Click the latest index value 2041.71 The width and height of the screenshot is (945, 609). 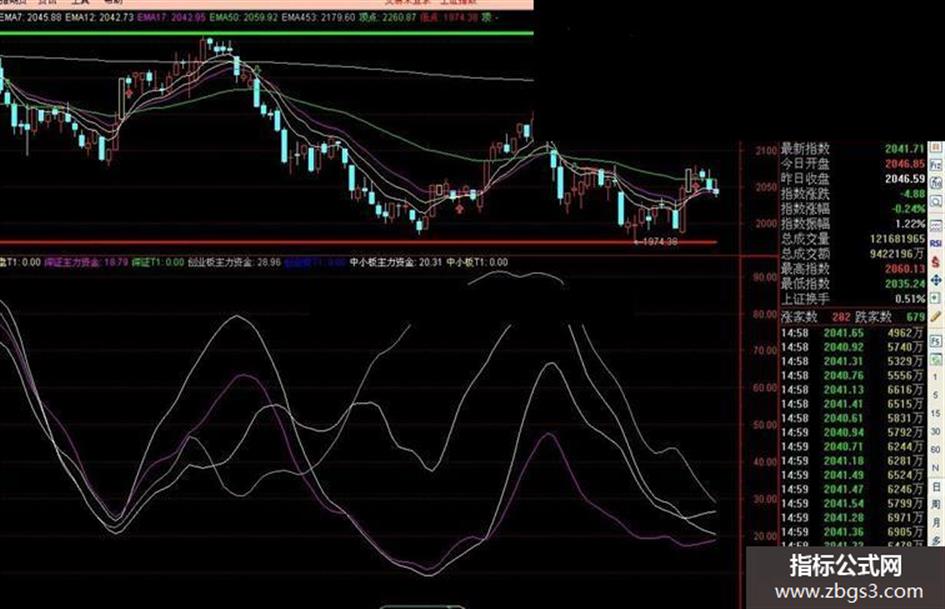[x=905, y=148]
